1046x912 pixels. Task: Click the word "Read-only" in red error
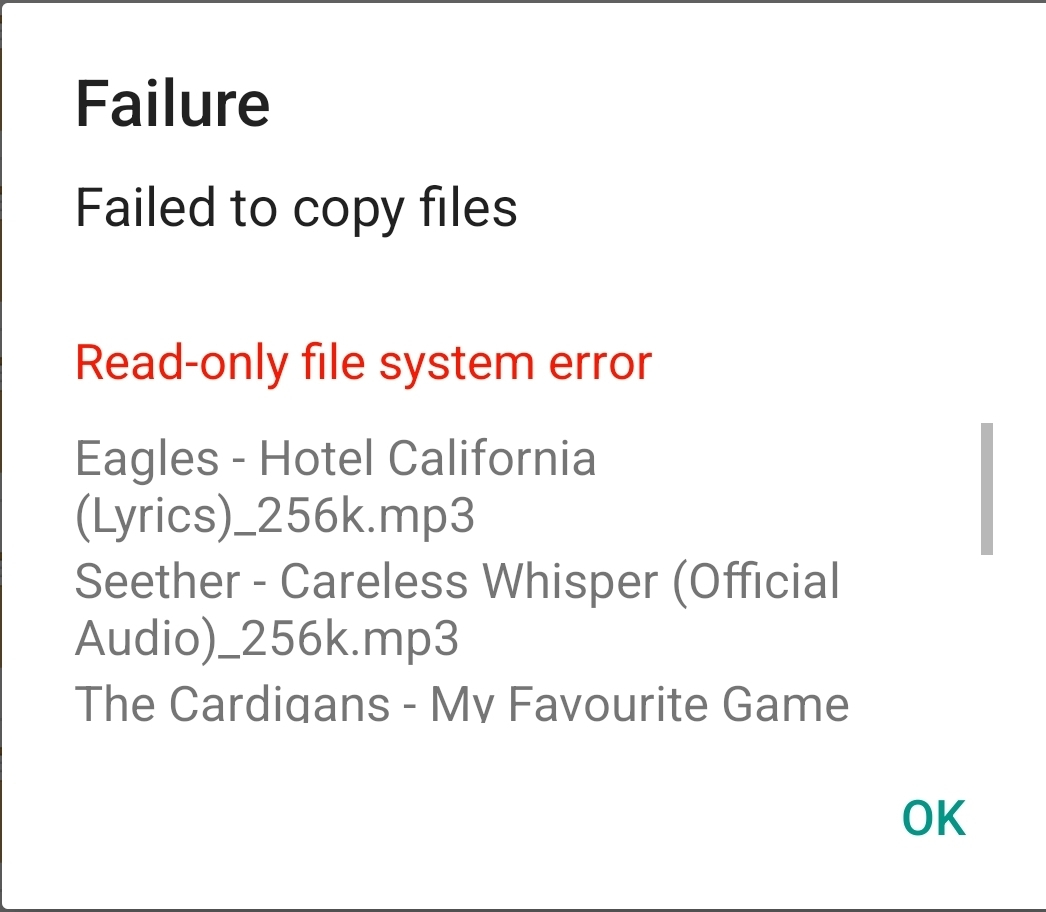click(x=182, y=362)
